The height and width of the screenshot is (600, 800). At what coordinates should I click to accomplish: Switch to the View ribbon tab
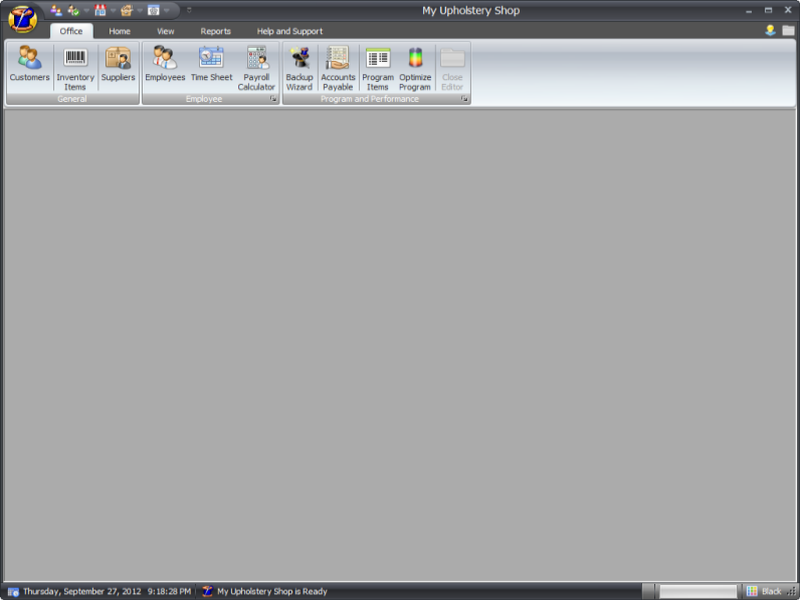[x=165, y=31]
